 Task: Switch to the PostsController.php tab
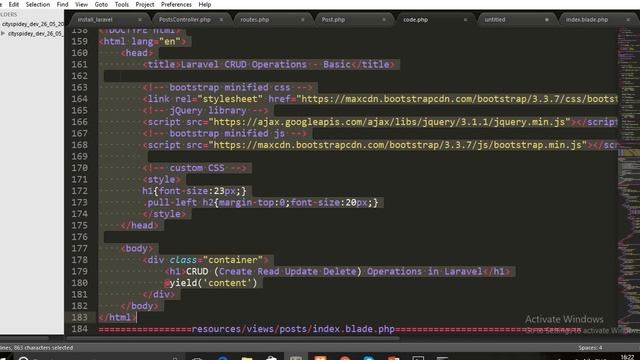(184, 20)
